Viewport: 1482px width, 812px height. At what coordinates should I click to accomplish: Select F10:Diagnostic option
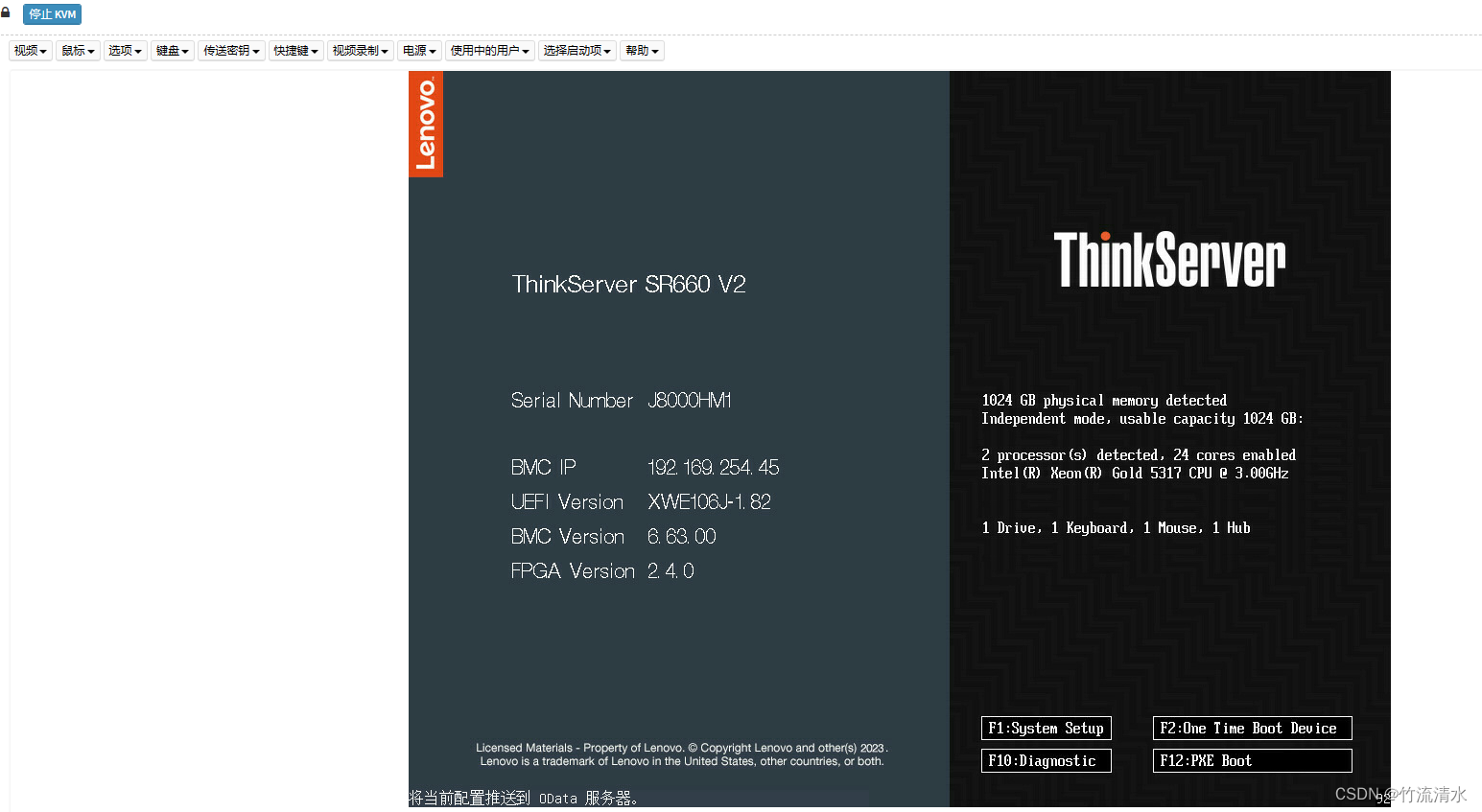coord(1047,761)
